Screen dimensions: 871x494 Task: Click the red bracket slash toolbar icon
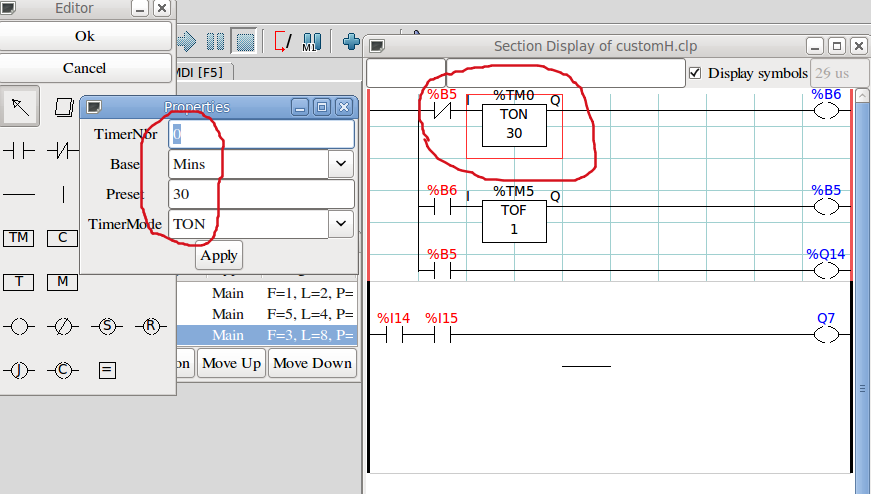(x=283, y=42)
